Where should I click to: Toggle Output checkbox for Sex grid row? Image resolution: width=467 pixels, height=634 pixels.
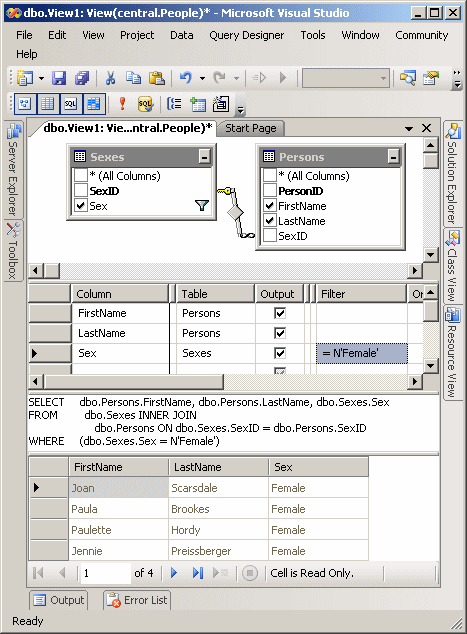pos(280,353)
